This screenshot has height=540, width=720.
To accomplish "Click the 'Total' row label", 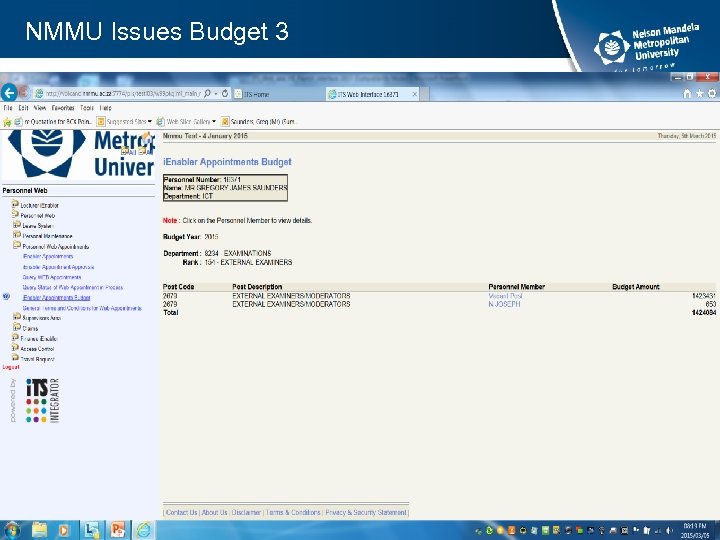I will coord(171,312).
